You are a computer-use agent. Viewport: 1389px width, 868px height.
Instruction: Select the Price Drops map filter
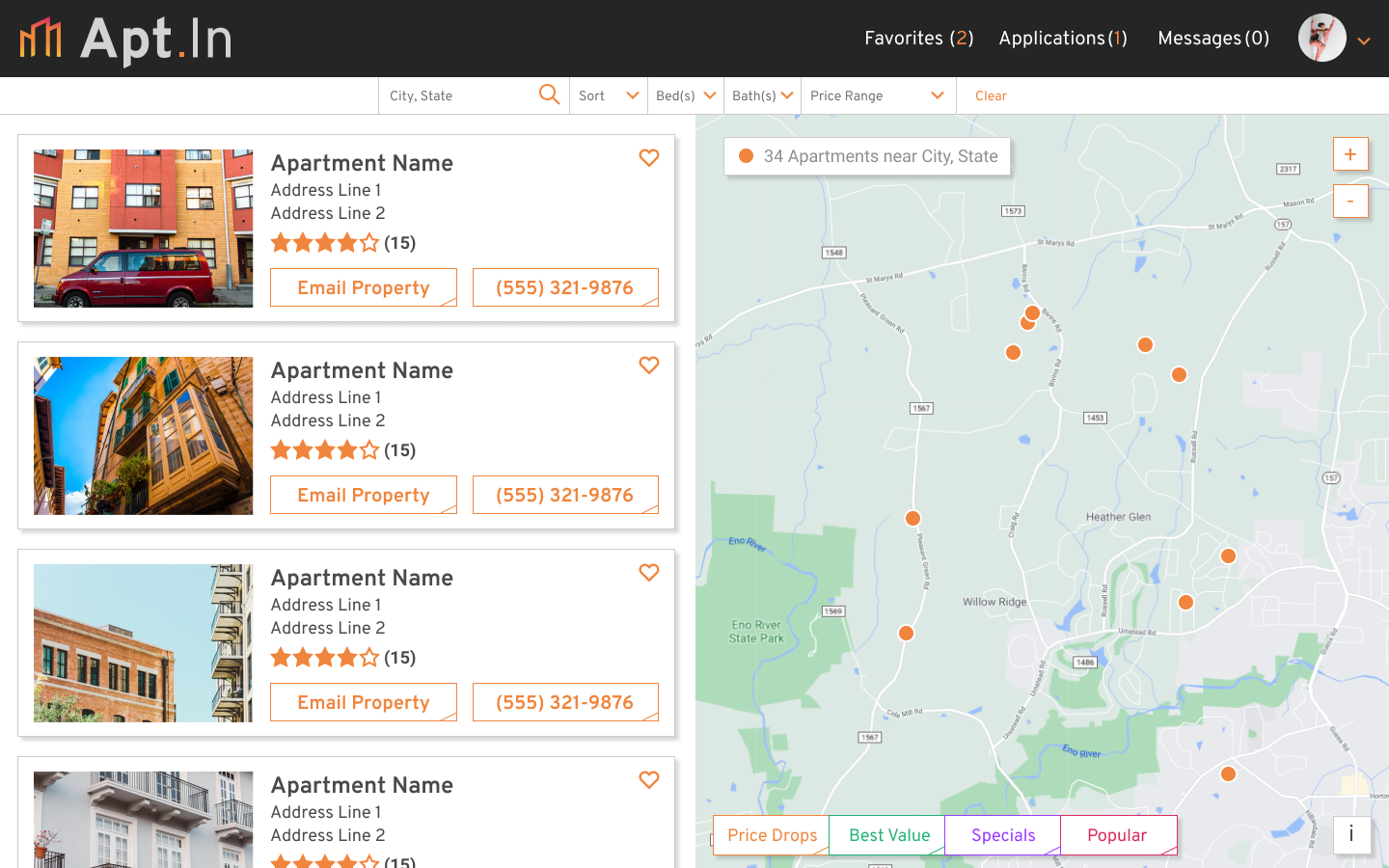tap(772, 835)
